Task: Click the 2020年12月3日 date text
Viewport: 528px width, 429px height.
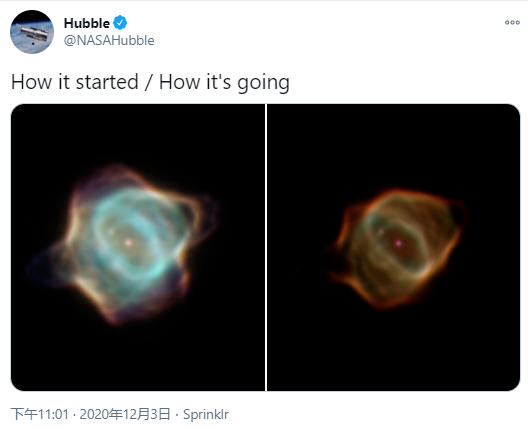Action: click(x=125, y=414)
